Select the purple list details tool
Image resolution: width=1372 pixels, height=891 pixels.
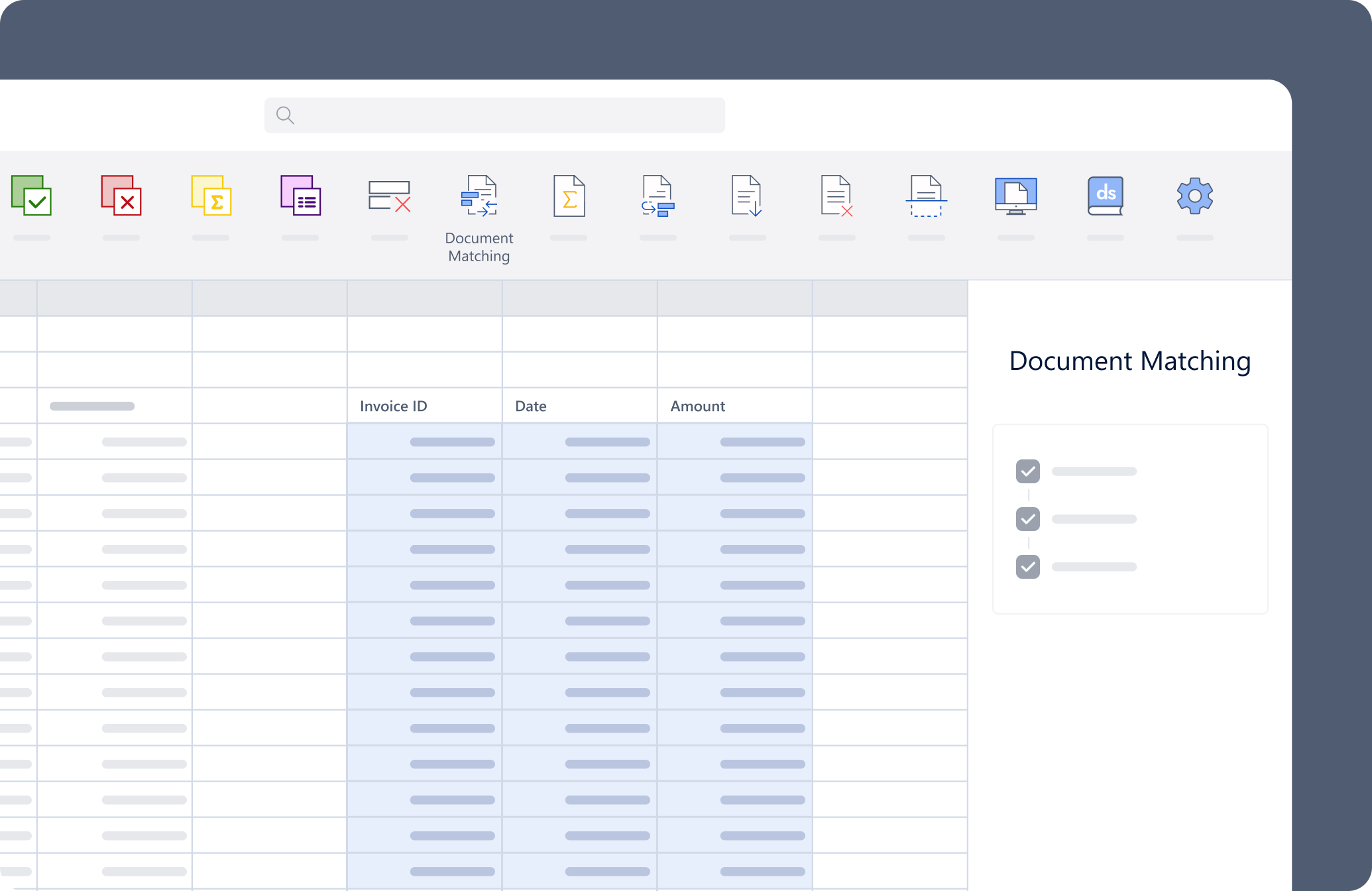point(300,196)
